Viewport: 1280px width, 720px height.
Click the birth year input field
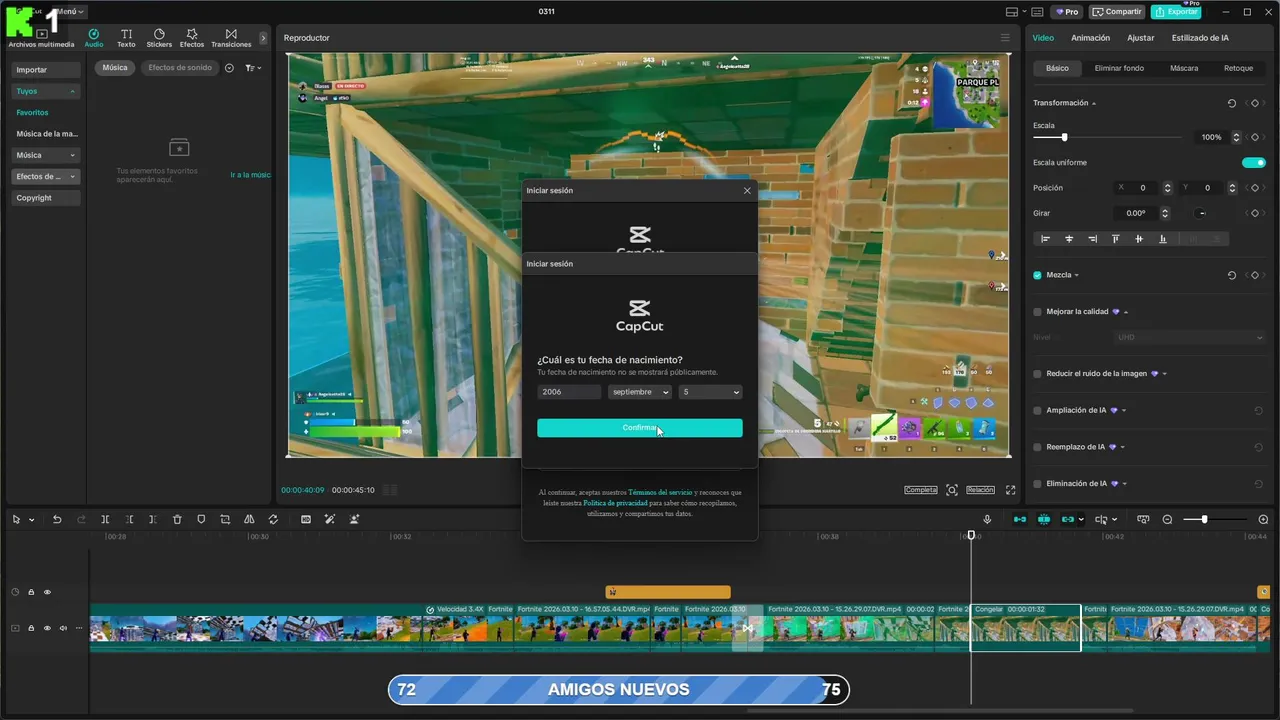pyautogui.click(x=569, y=392)
